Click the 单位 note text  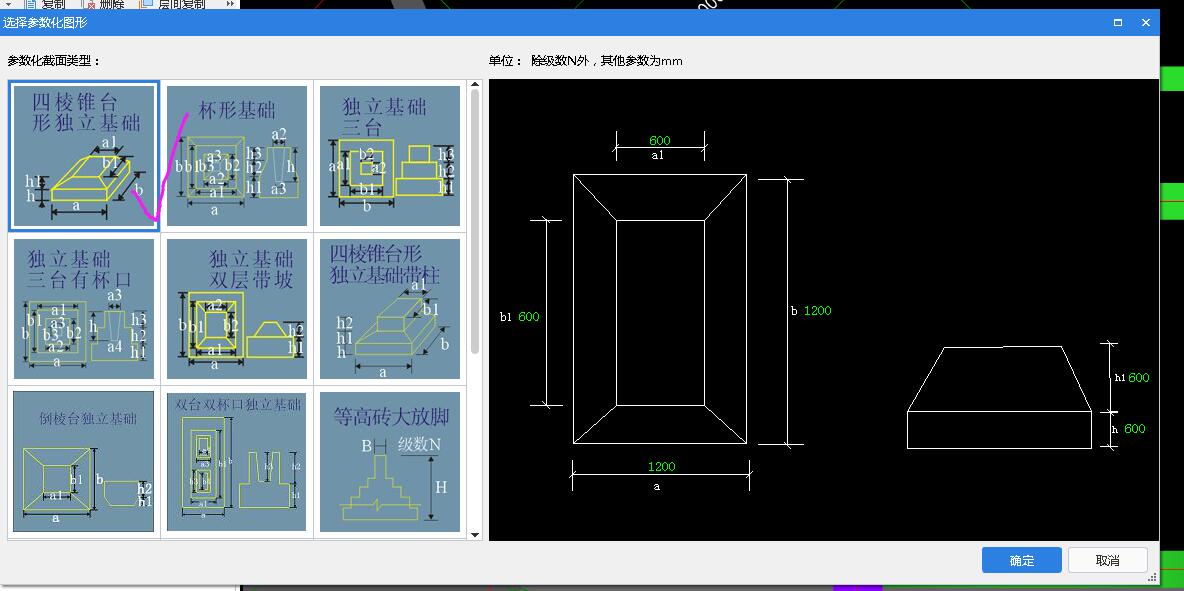pos(585,60)
